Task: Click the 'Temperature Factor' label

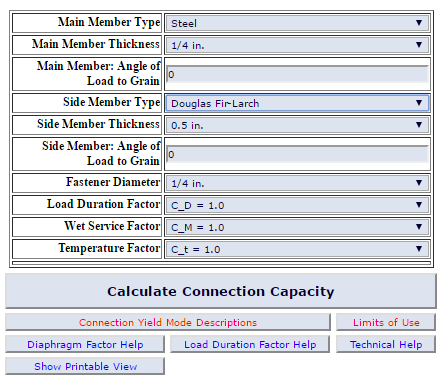Action: tap(109, 248)
